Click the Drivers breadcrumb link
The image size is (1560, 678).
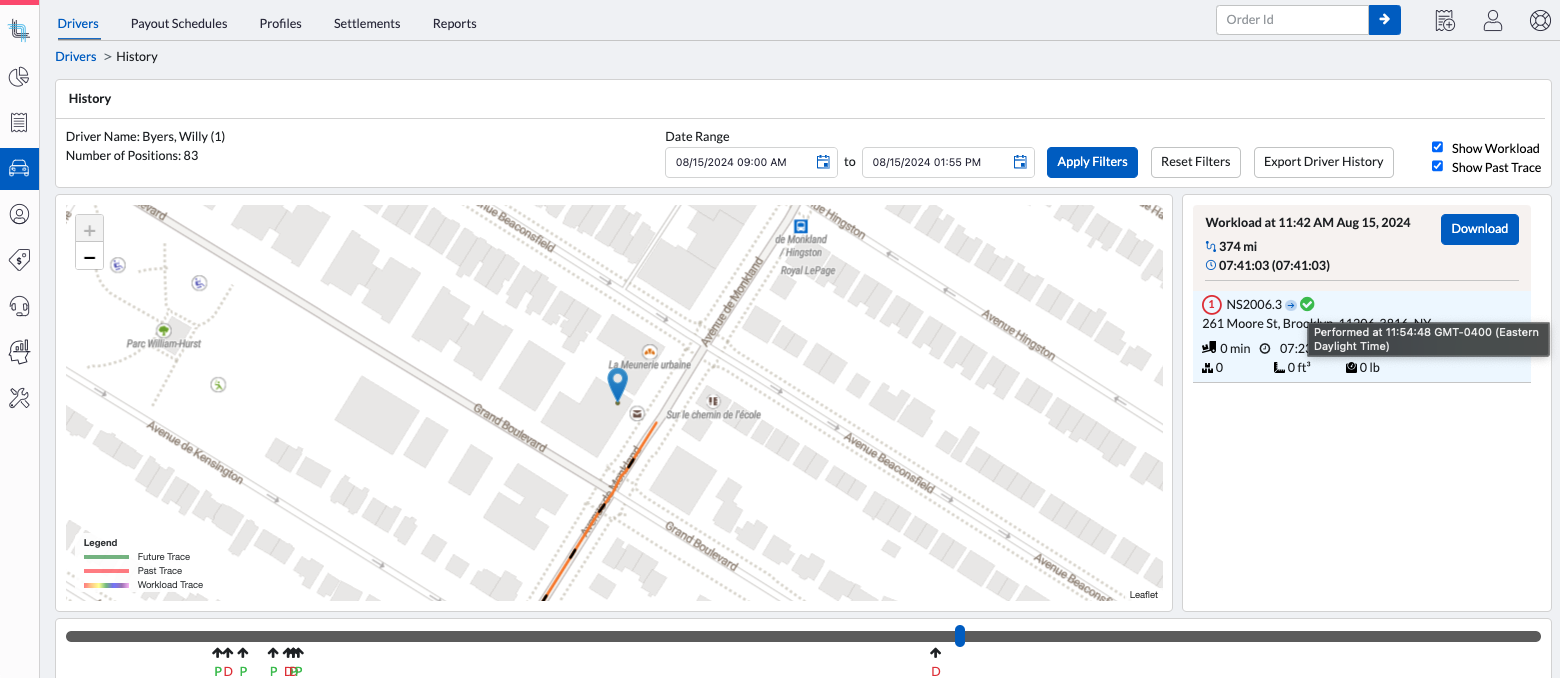click(76, 57)
